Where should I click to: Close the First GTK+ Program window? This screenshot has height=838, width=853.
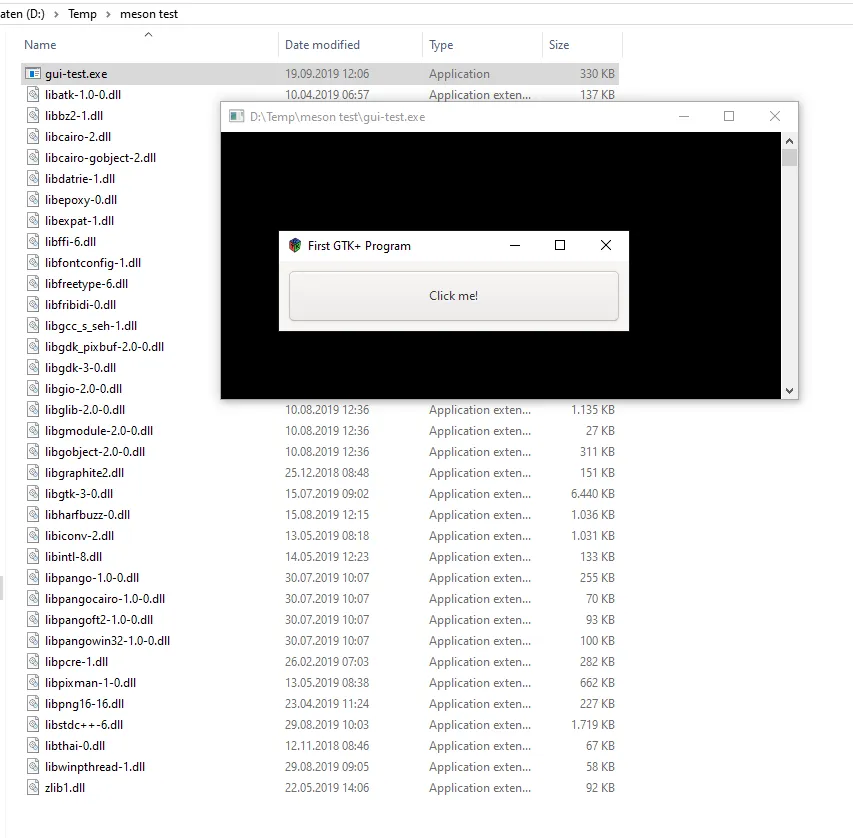click(x=605, y=245)
